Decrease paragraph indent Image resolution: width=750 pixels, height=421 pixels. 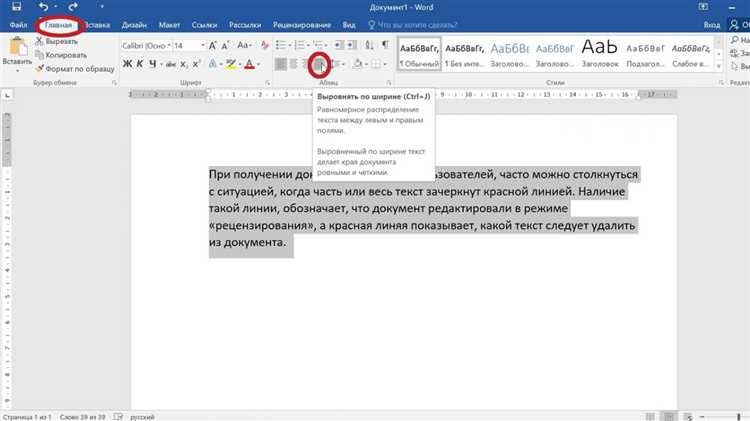tap(339, 45)
